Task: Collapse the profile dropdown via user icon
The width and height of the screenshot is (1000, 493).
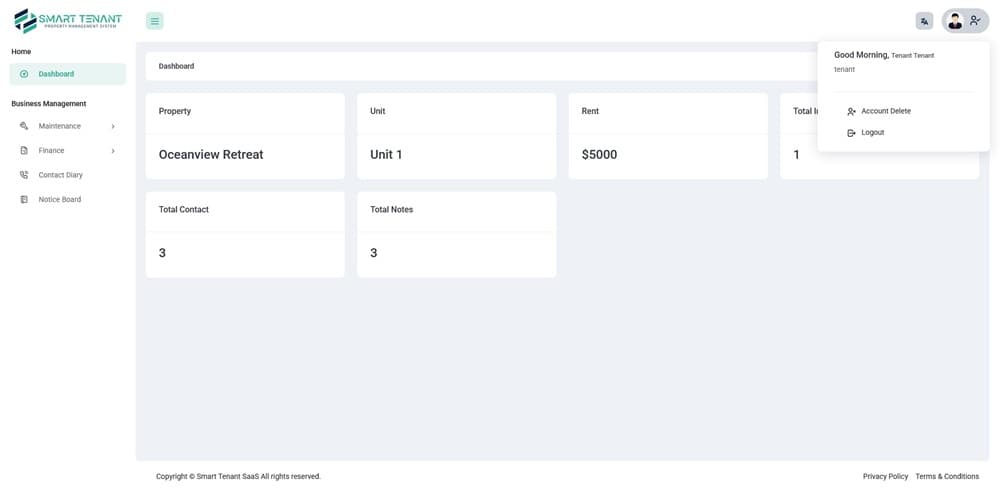Action: point(975,21)
